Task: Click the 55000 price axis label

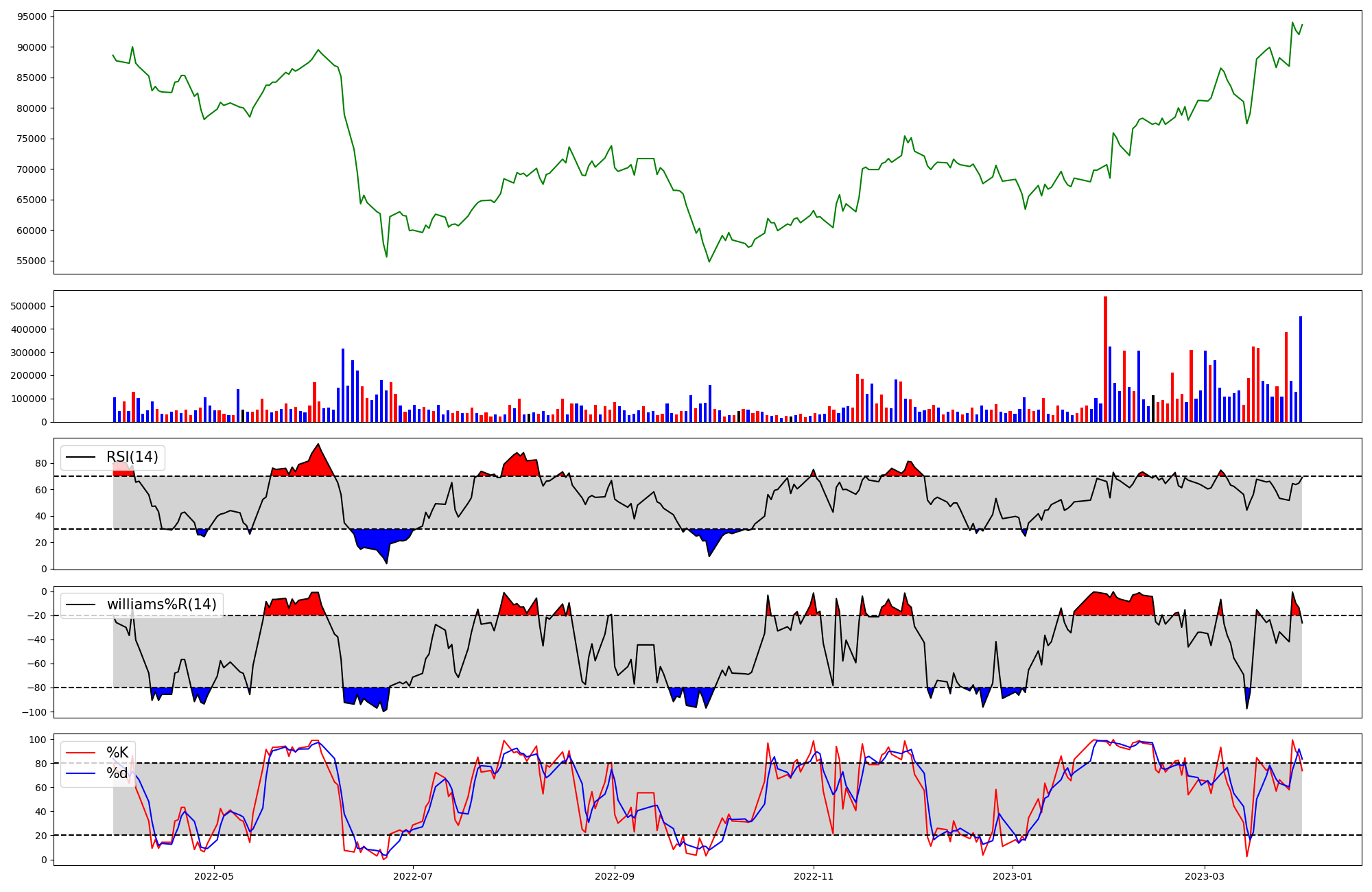Action: click(x=32, y=261)
